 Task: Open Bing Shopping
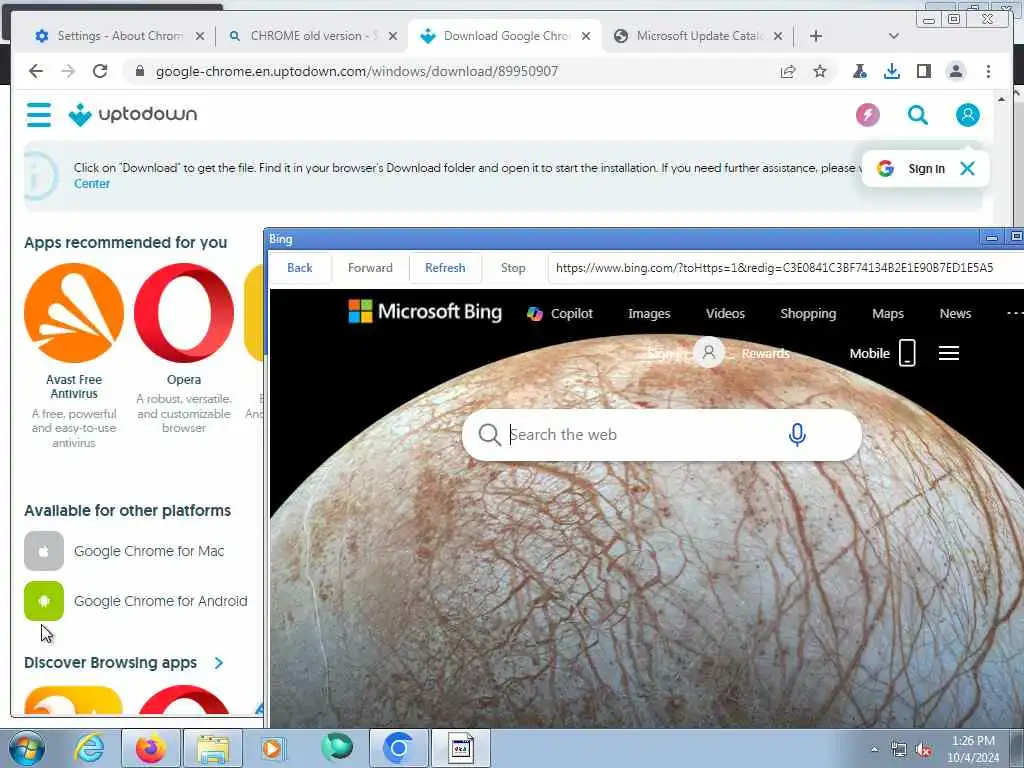(808, 313)
